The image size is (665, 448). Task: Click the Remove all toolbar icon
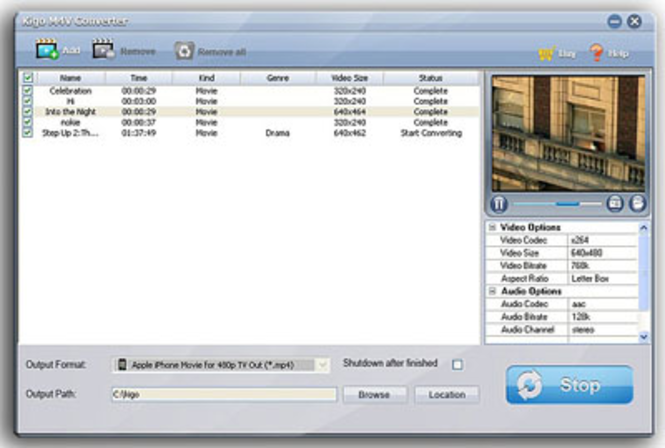pyautogui.click(x=184, y=51)
